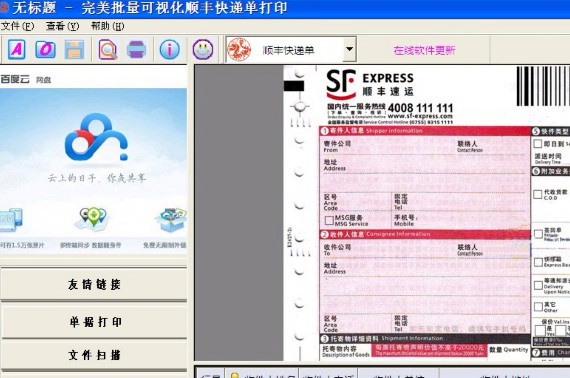
Task: Open the 查看(V) menu
Action: pos(63,26)
